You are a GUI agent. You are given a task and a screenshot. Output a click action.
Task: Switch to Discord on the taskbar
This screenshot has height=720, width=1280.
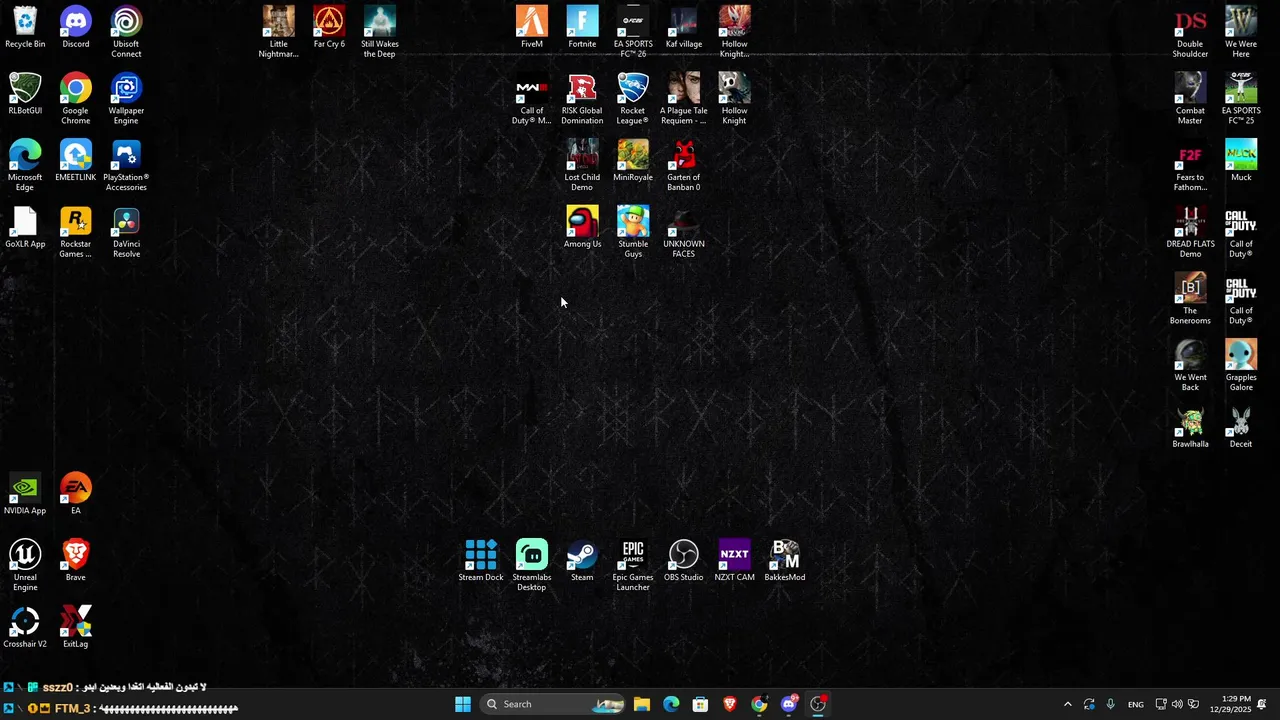pyautogui.click(x=789, y=704)
